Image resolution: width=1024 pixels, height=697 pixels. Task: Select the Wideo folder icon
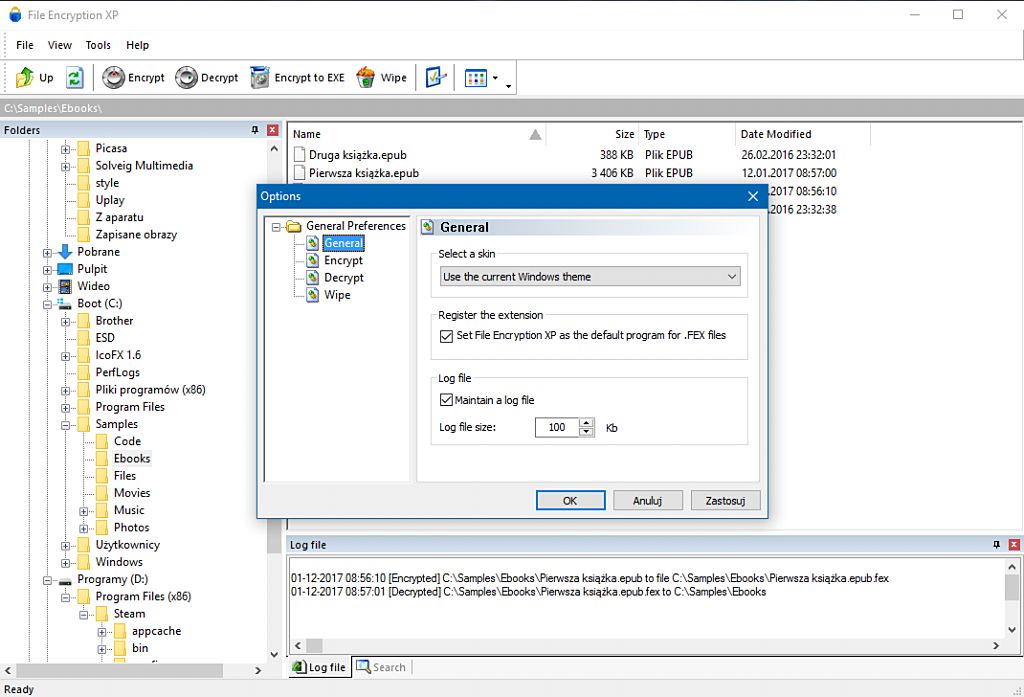(x=65, y=286)
